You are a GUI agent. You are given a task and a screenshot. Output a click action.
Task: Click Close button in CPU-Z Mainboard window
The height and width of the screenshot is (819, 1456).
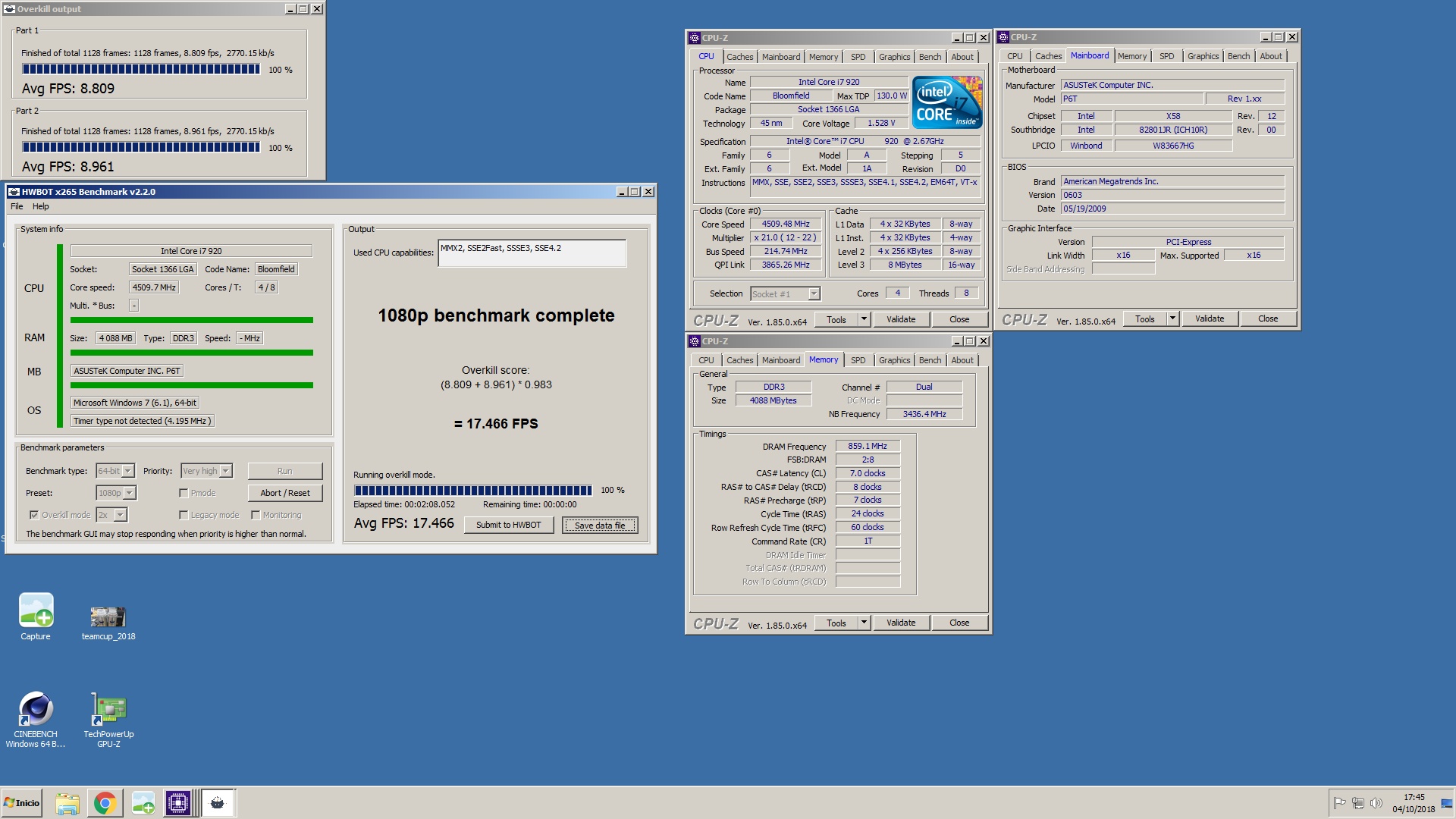tap(1268, 318)
